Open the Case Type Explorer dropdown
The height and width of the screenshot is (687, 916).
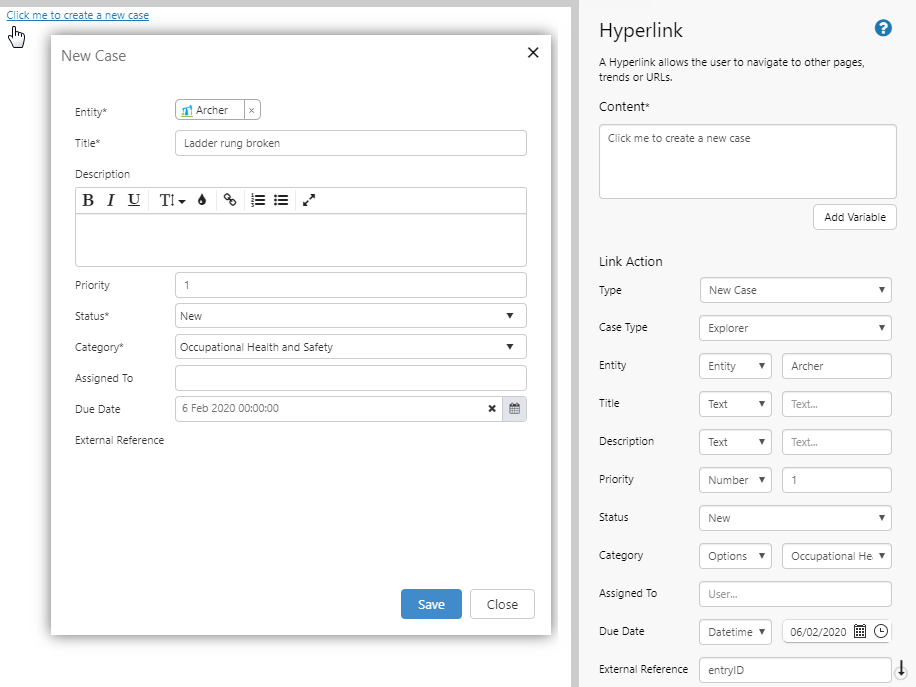click(x=795, y=328)
